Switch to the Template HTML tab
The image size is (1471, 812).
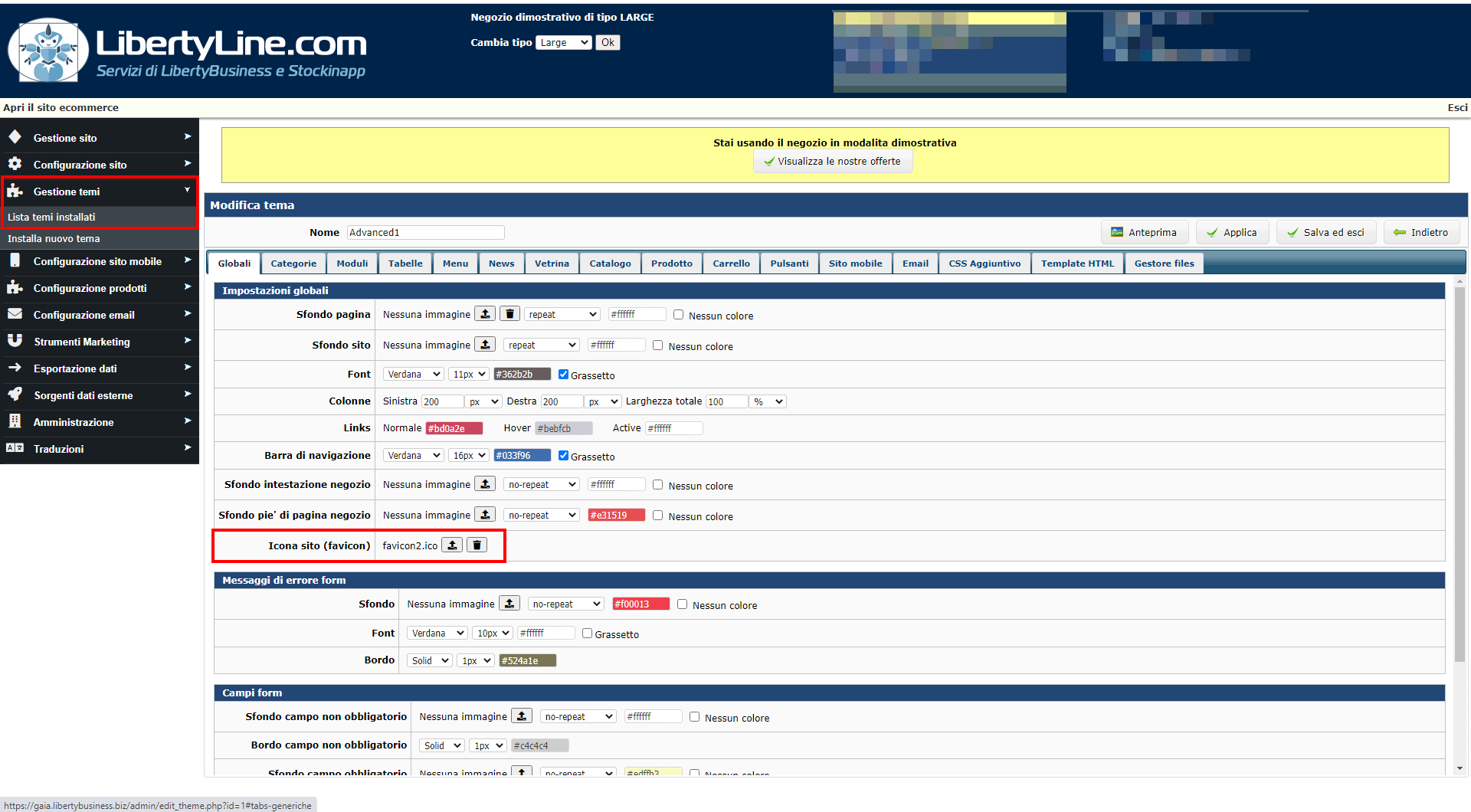[1077, 264]
